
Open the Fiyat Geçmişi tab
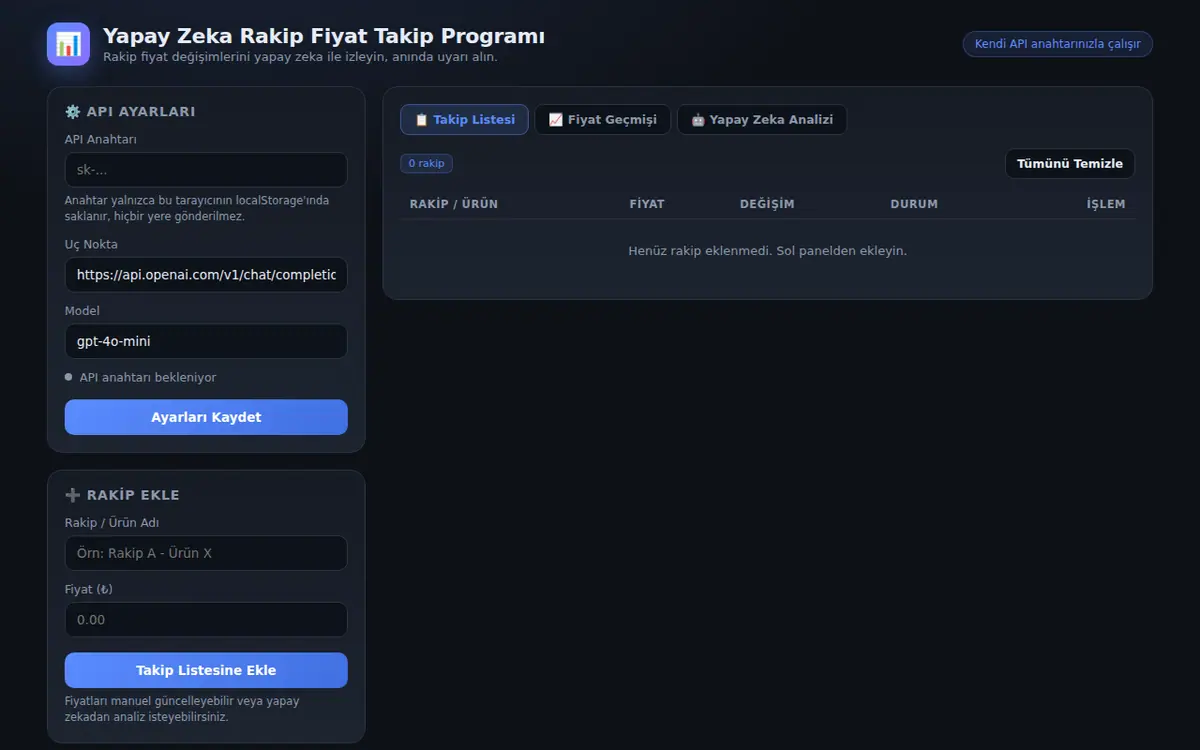(x=602, y=120)
